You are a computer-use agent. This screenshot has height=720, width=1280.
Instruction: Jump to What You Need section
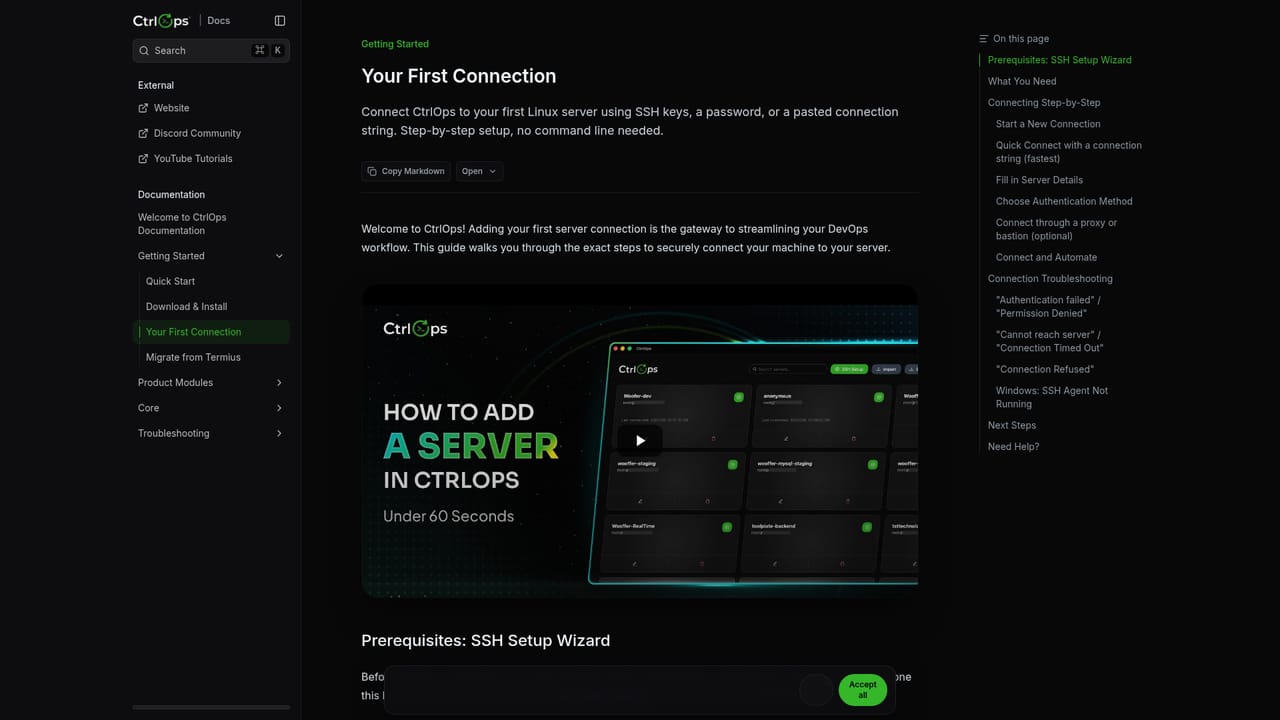point(1022,82)
